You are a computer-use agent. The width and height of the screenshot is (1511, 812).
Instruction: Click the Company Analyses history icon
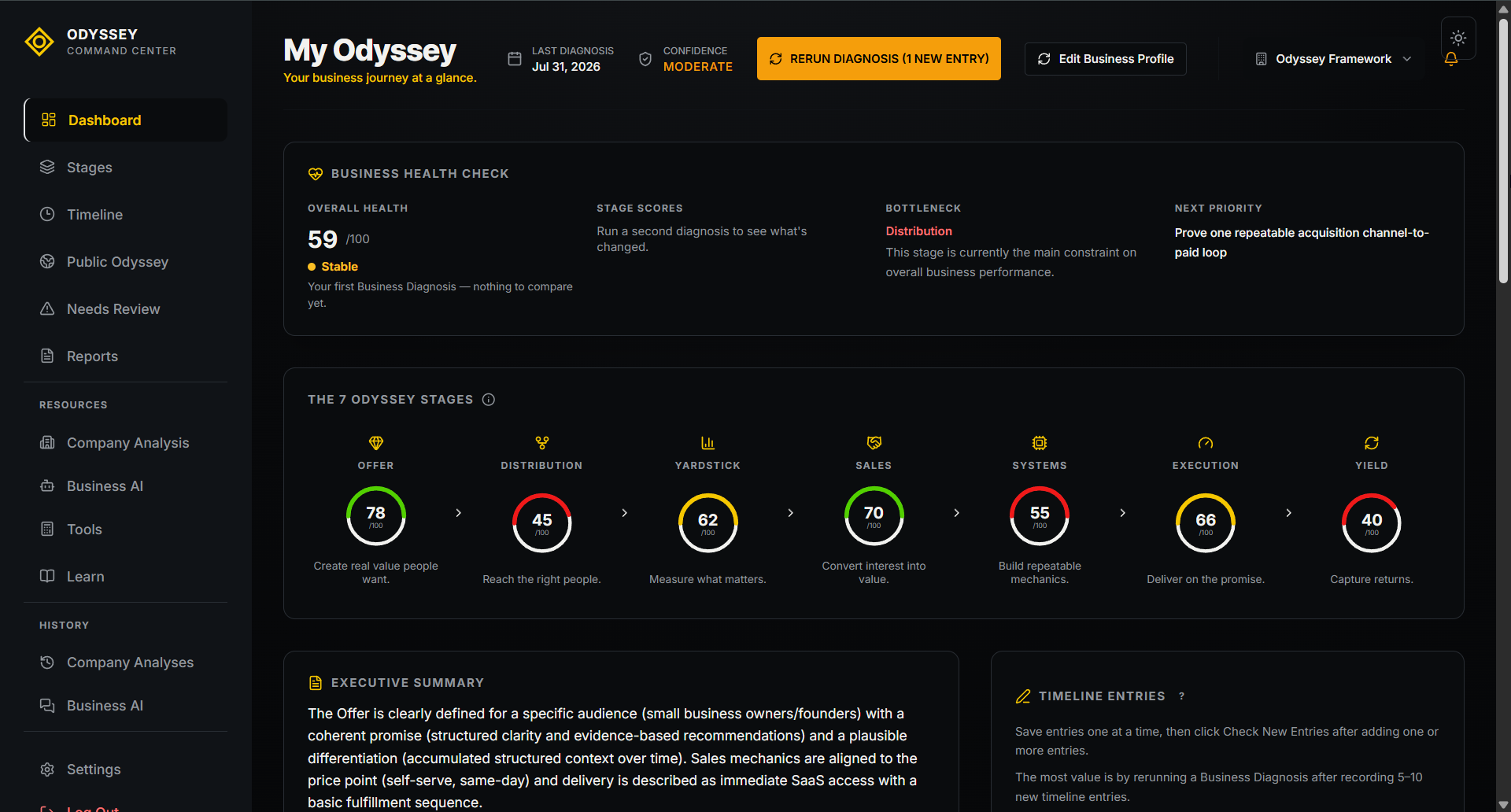[x=47, y=662]
